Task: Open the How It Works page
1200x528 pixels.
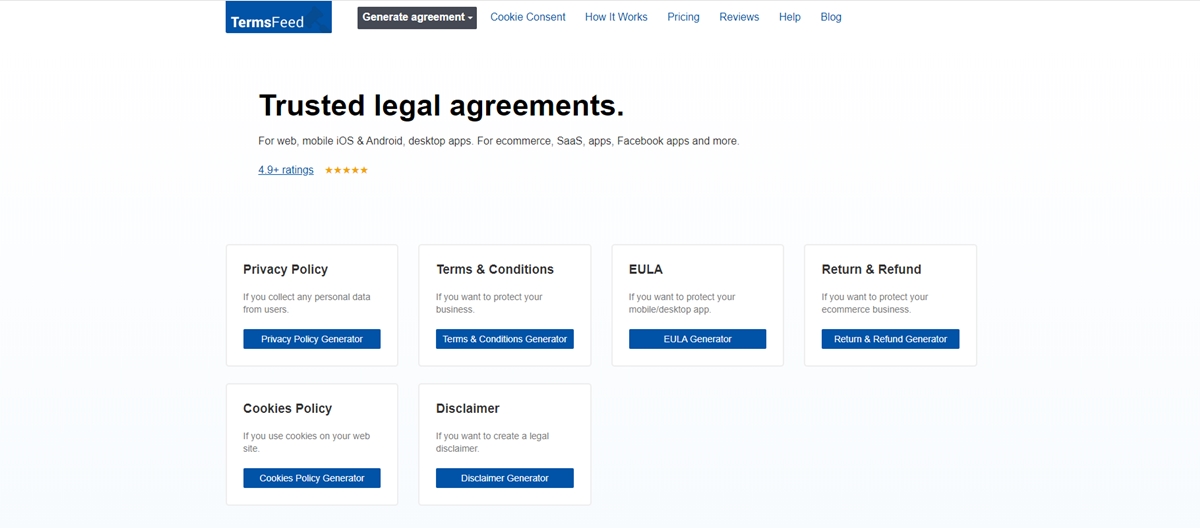Action: (x=616, y=17)
